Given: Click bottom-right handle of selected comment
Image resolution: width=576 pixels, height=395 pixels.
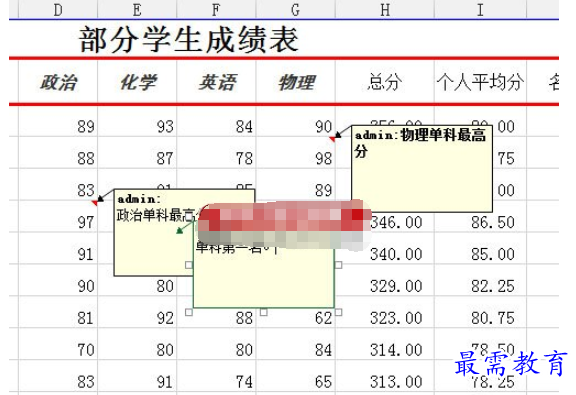Looking at the screenshot, I should point(338,312).
